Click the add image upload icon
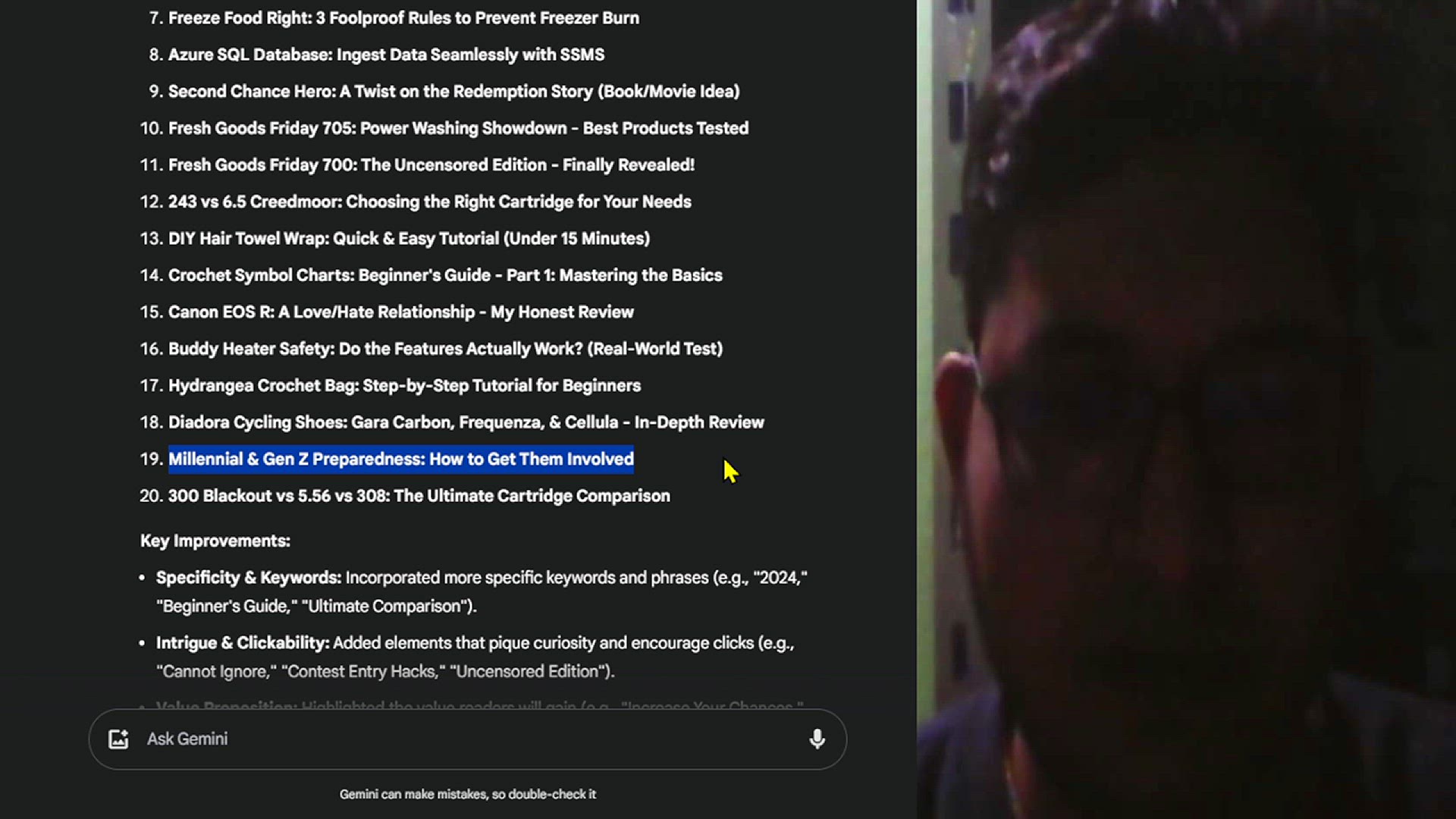The height and width of the screenshot is (819, 1456). [x=118, y=739]
